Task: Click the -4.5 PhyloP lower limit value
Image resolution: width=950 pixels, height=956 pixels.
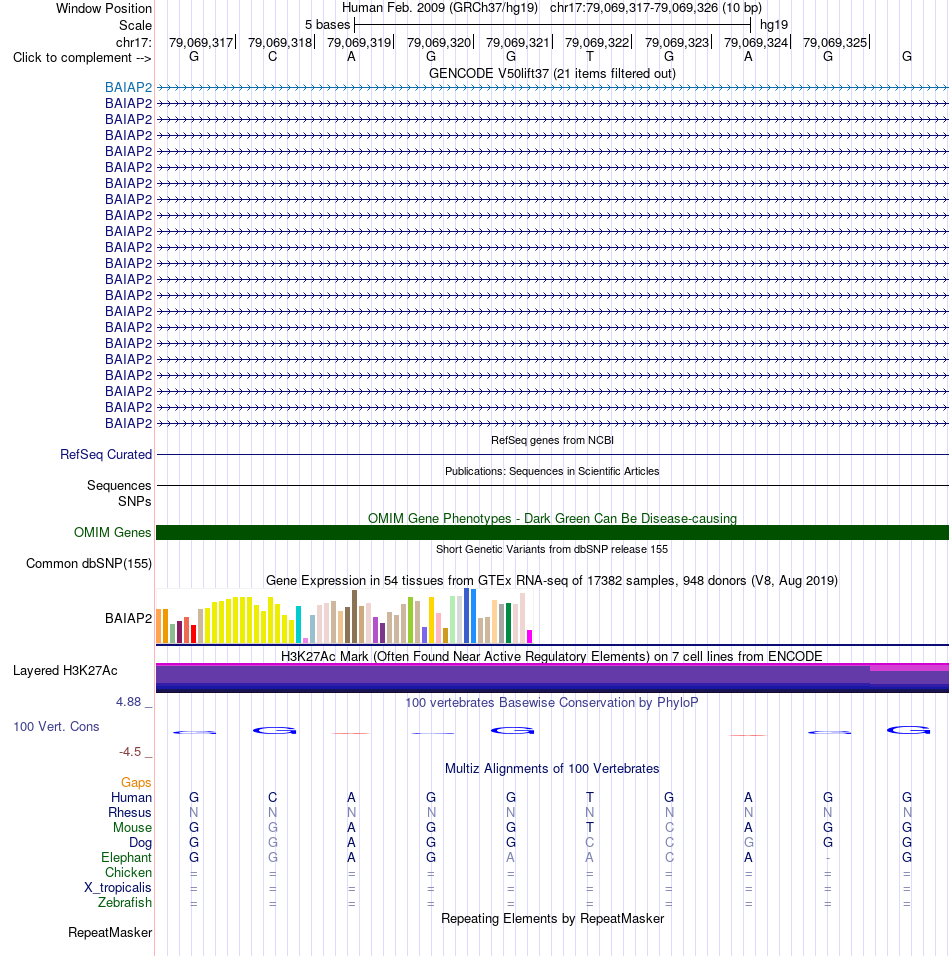Action: pos(130,752)
